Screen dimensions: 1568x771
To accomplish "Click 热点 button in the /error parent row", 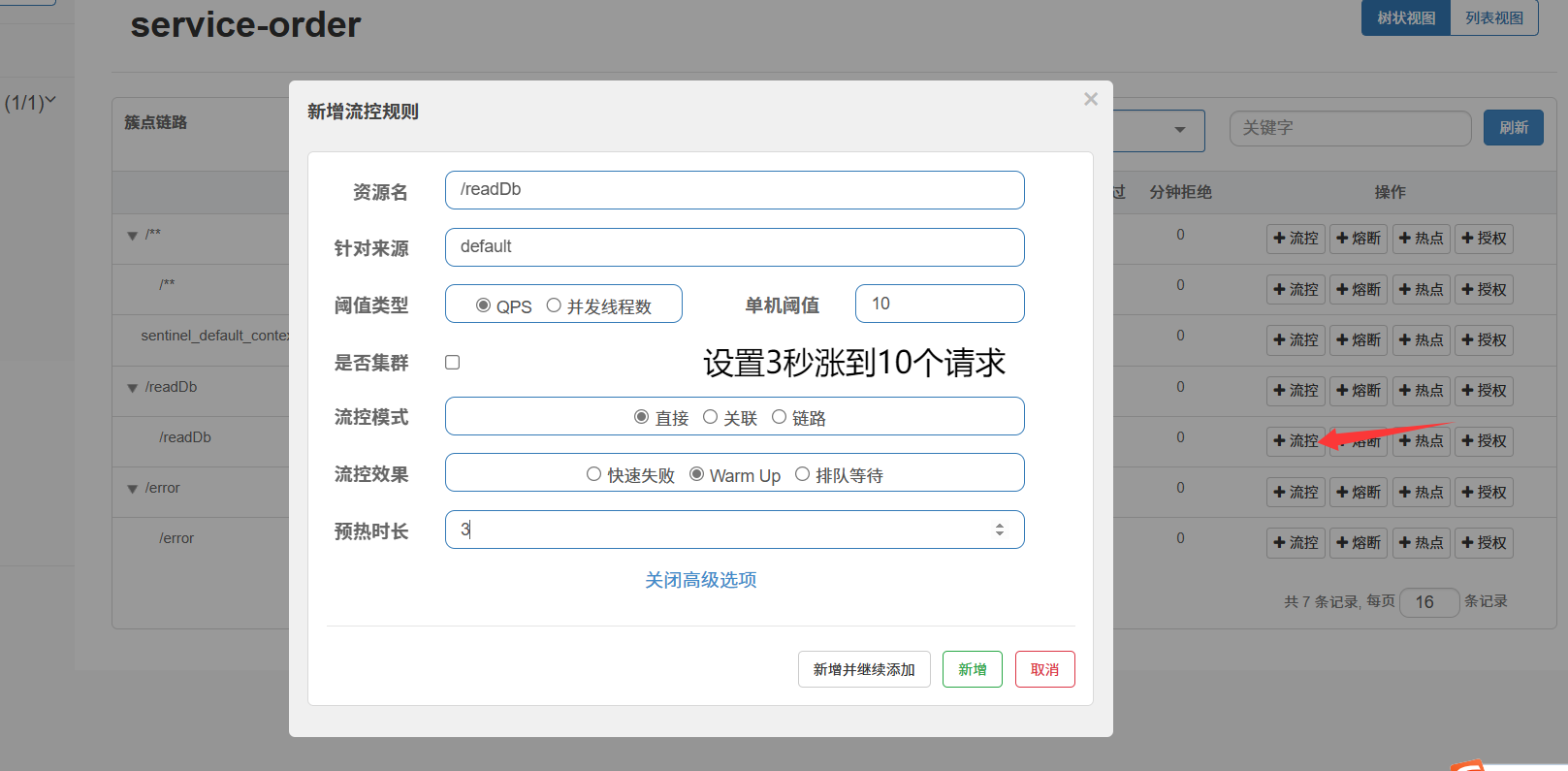I will 1421,493.
